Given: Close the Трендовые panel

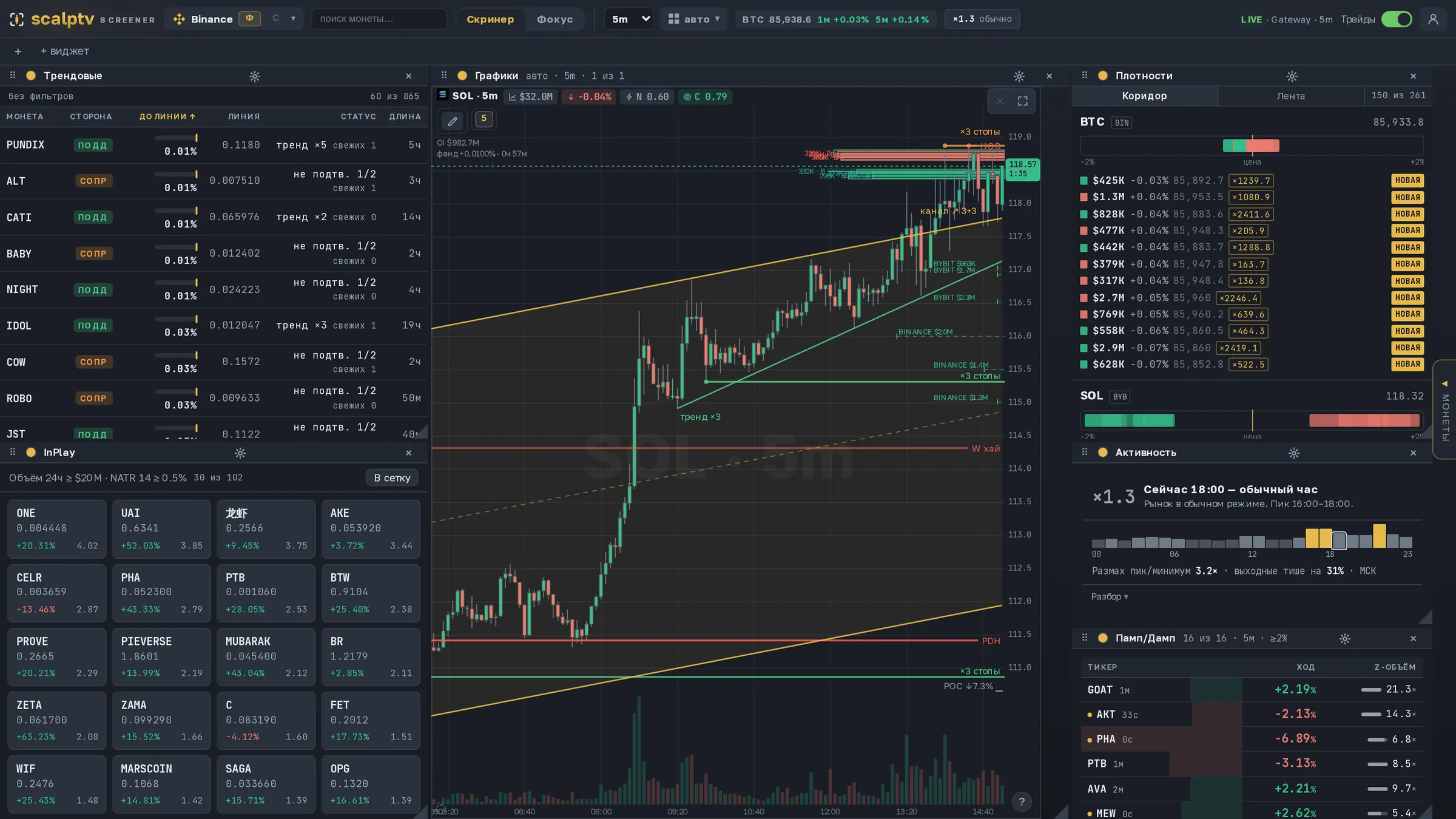Looking at the screenshot, I should [409, 76].
